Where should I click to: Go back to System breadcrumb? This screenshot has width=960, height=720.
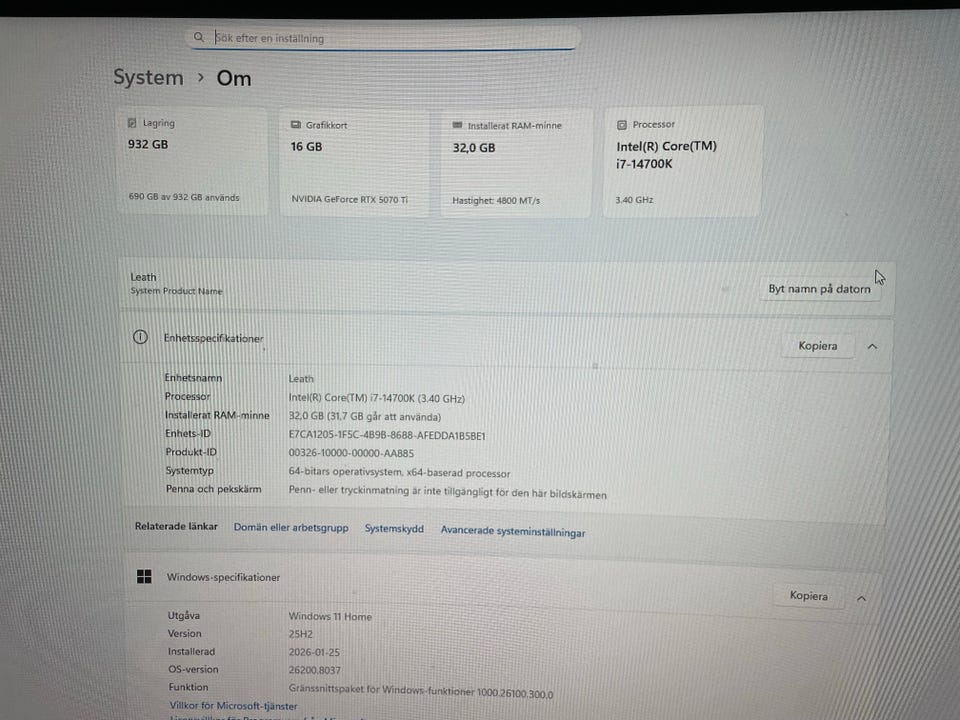coord(148,77)
